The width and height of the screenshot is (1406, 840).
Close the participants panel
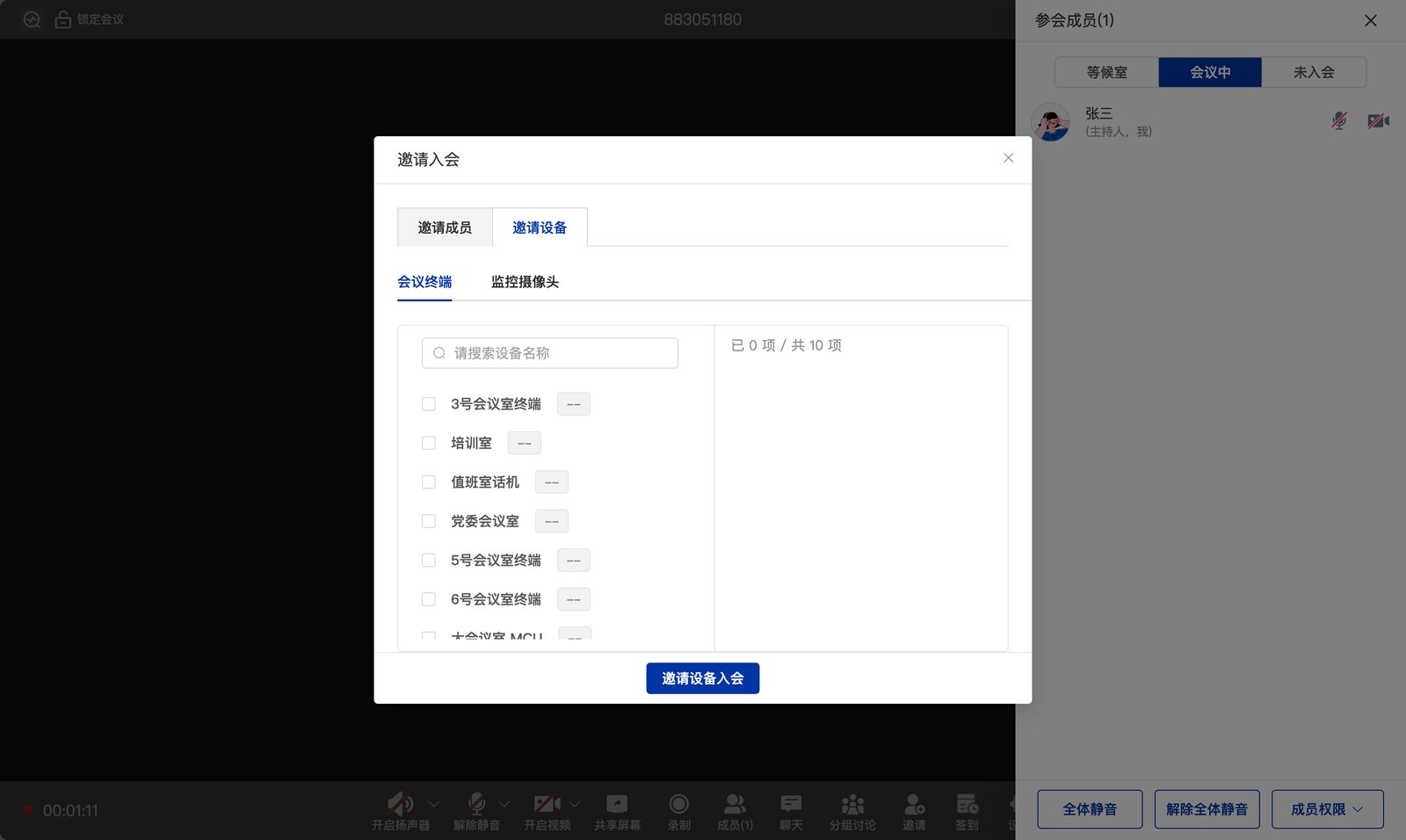[x=1370, y=20]
